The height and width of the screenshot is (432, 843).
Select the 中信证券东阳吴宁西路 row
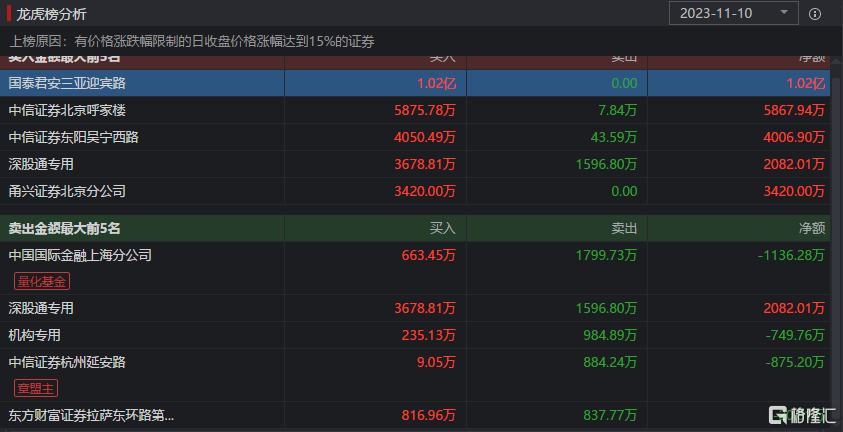(415, 137)
